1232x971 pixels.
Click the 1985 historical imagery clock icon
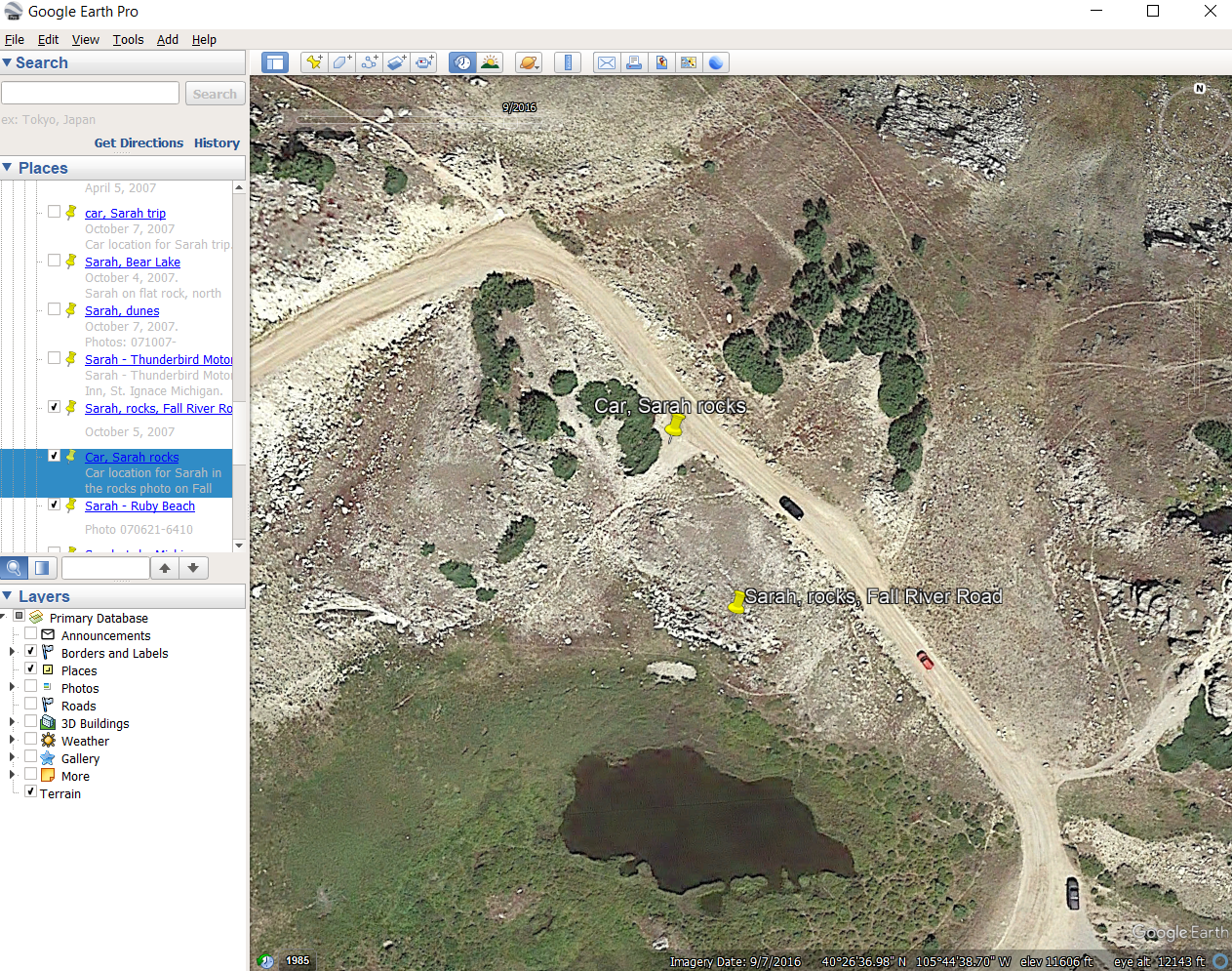coord(266,961)
